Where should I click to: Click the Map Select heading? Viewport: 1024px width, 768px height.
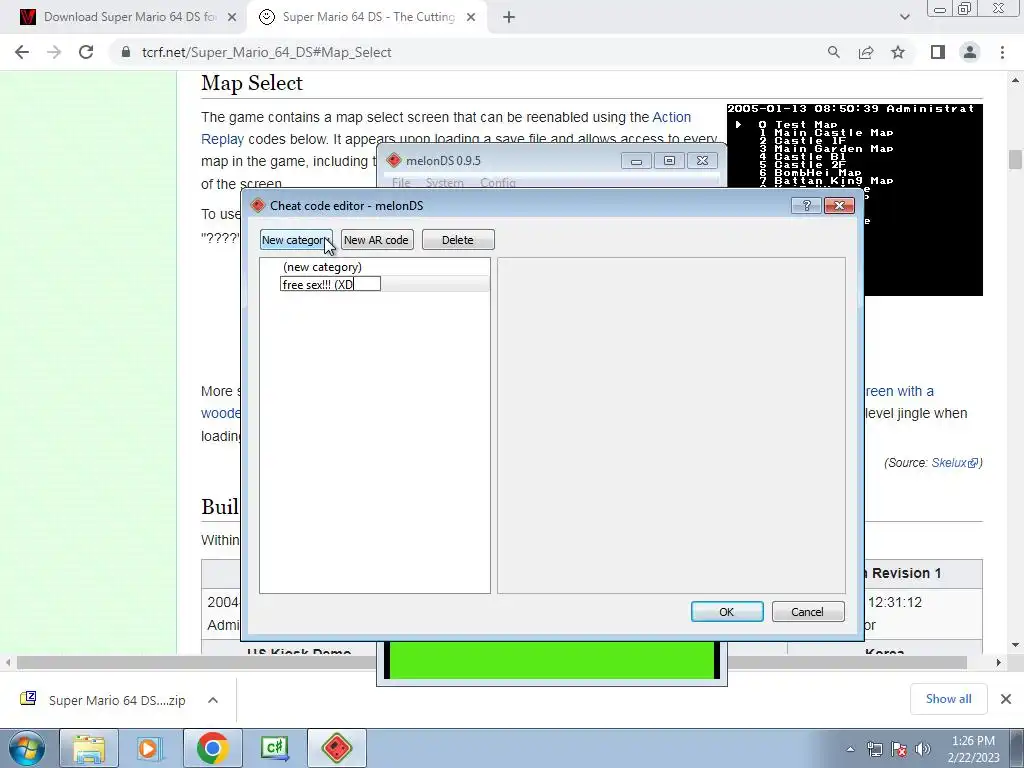click(251, 83)
